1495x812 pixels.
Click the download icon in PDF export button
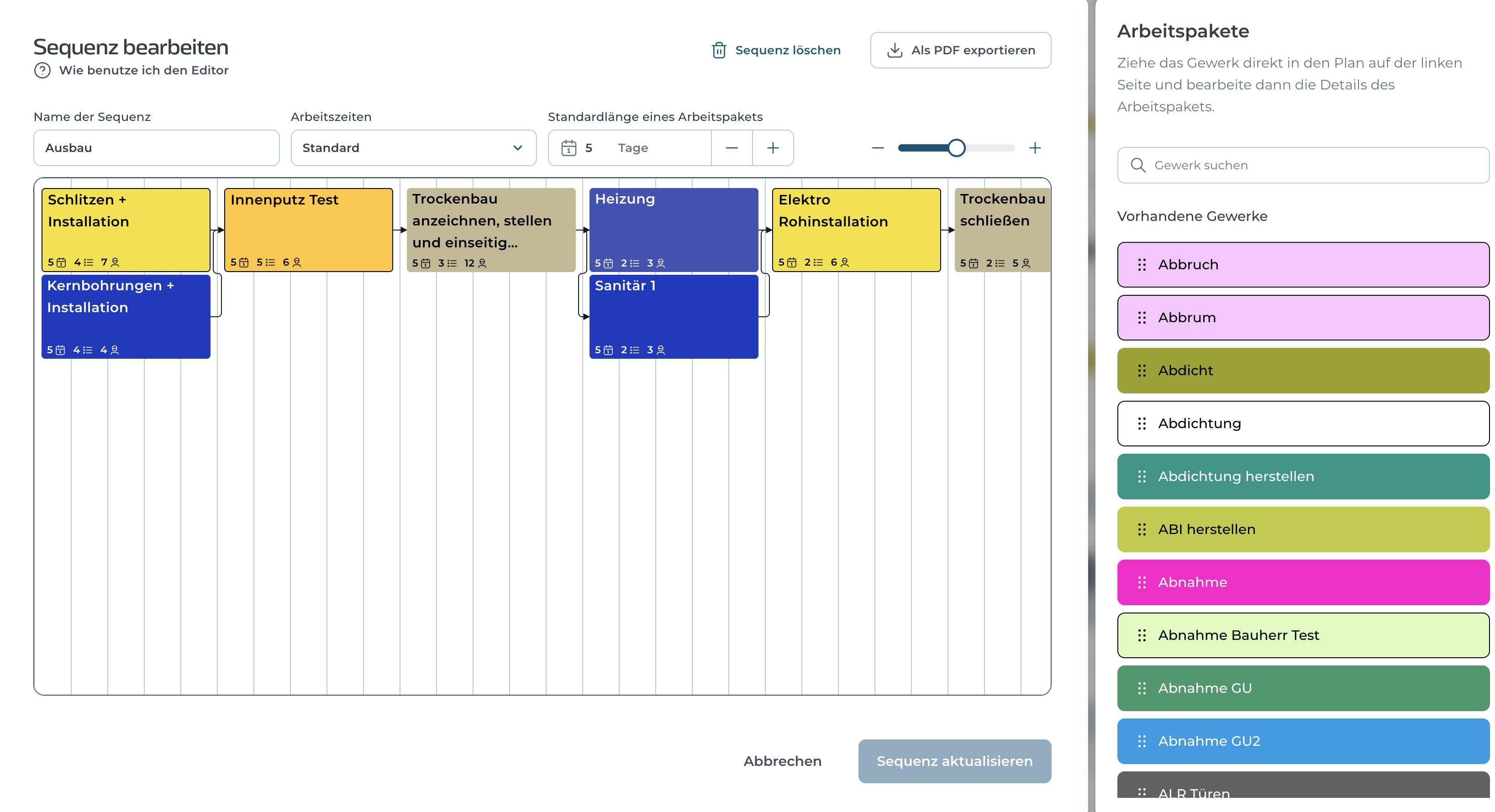pos(895,51)
